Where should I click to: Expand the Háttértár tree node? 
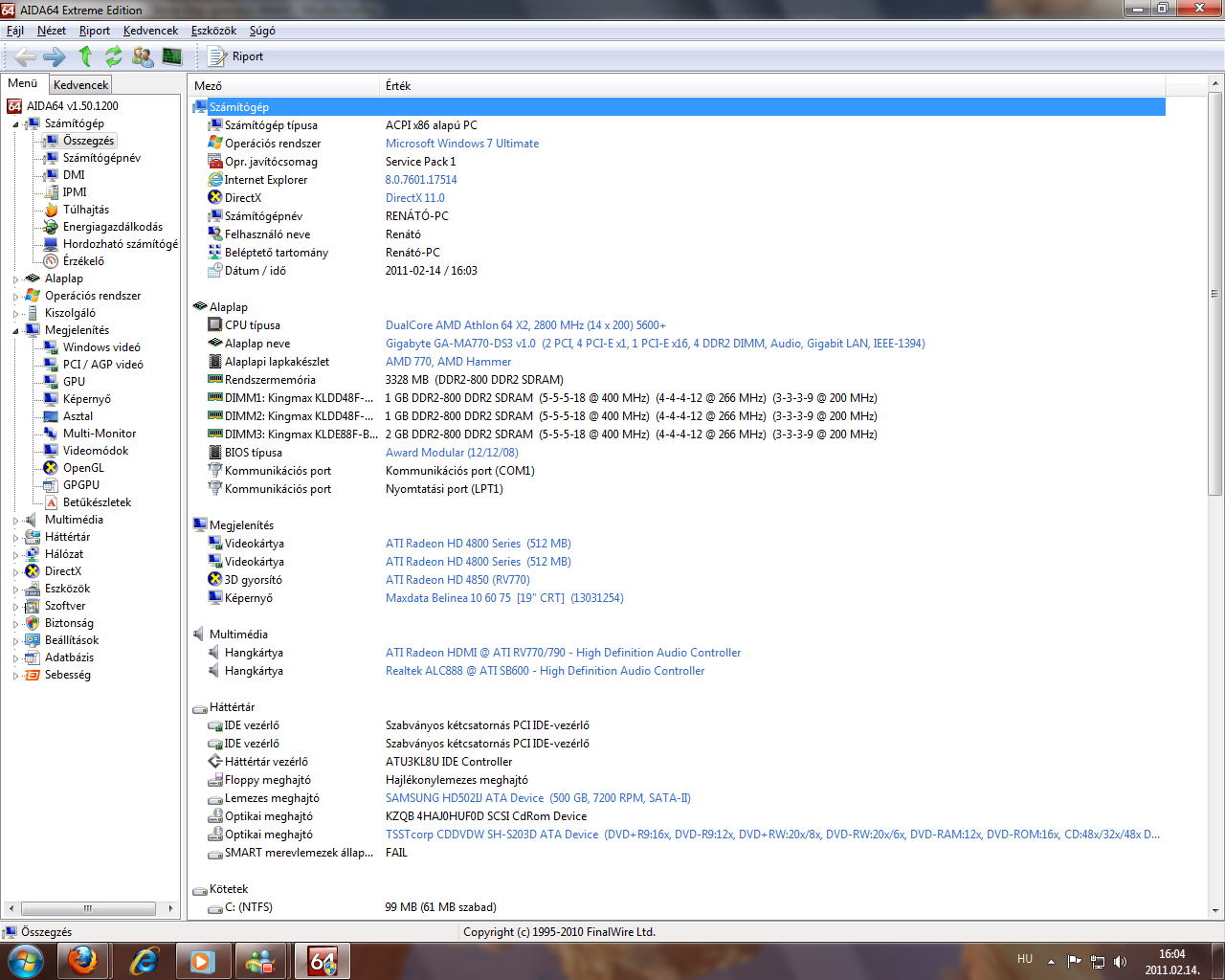click(x=15, y=538)
